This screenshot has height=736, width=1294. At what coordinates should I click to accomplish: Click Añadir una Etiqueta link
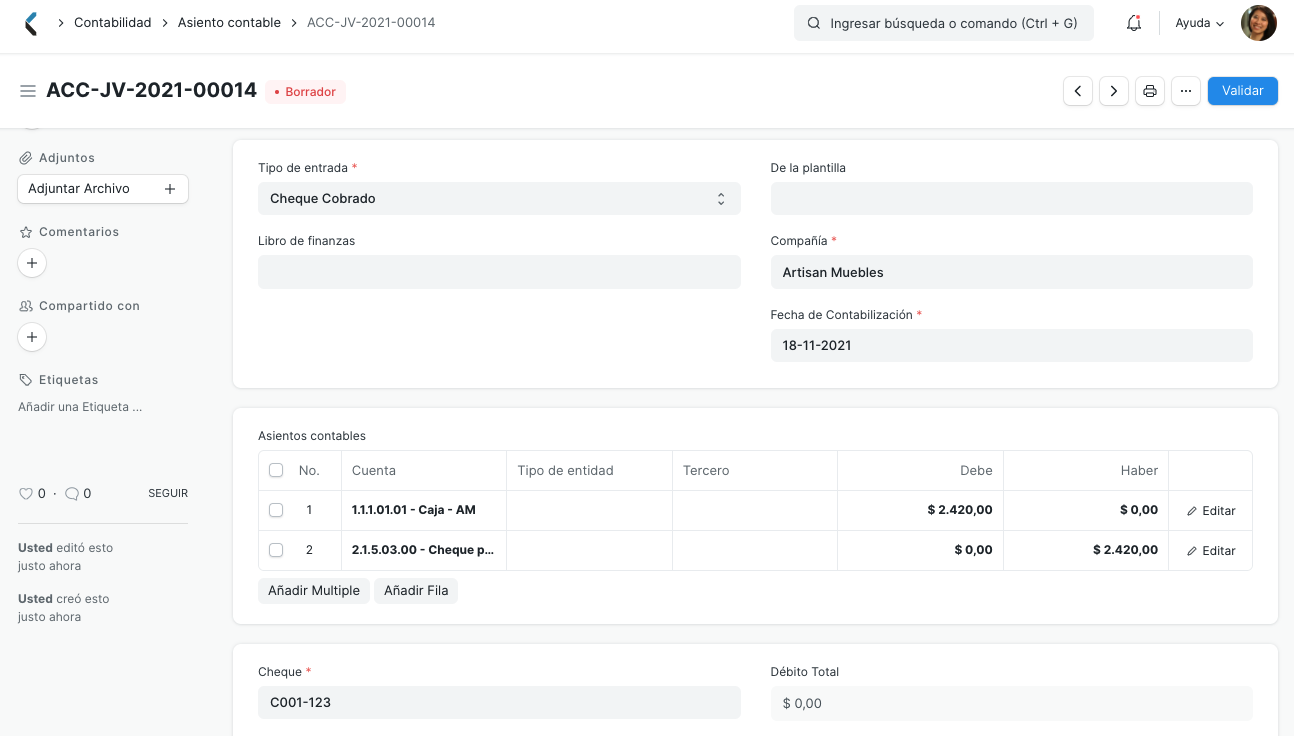pyautogui.click(x=80, y=407)
